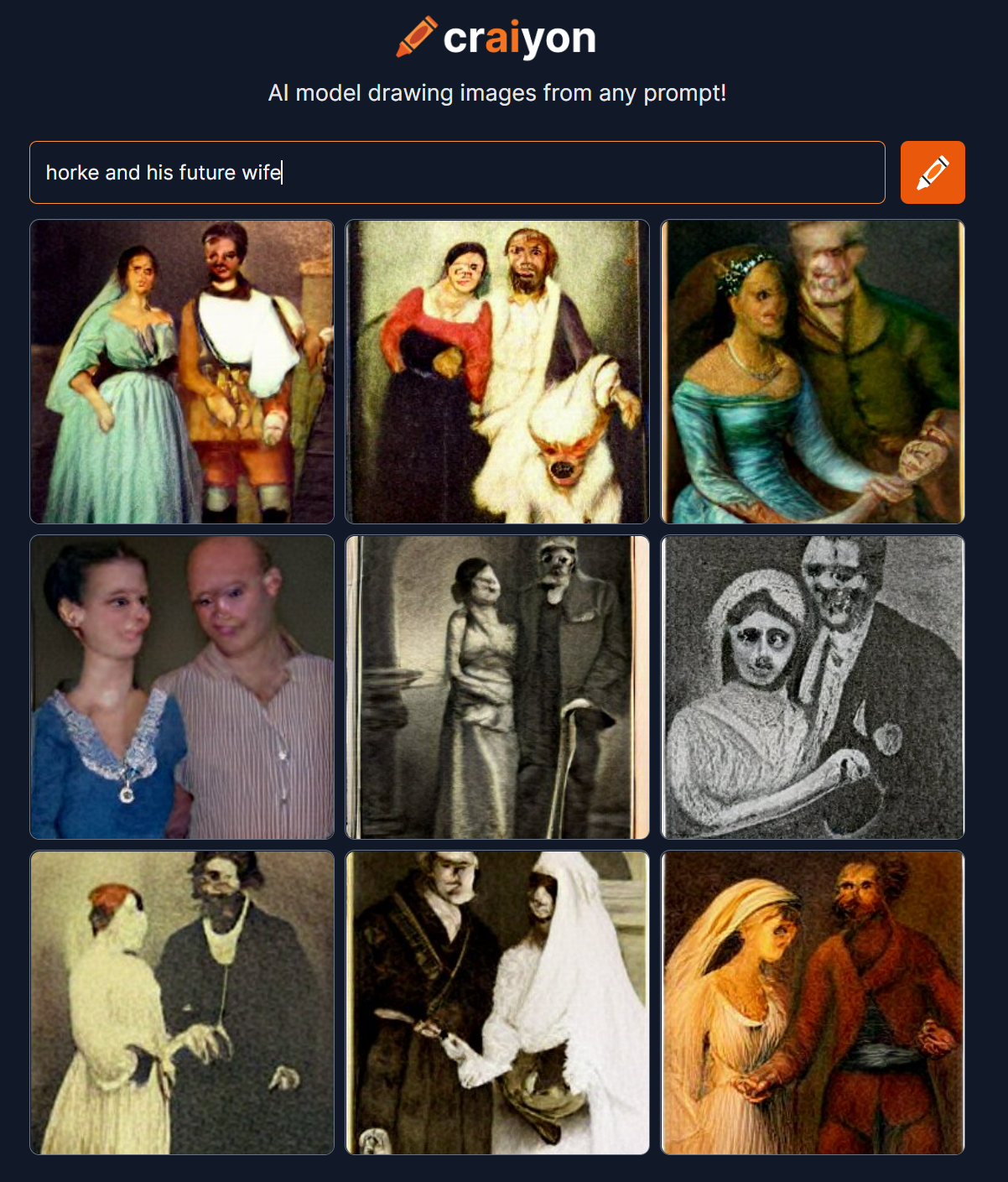The image size is (1008, 1182).
Task: Open black-and-white engraving of couple
Action: pos(813,687)
